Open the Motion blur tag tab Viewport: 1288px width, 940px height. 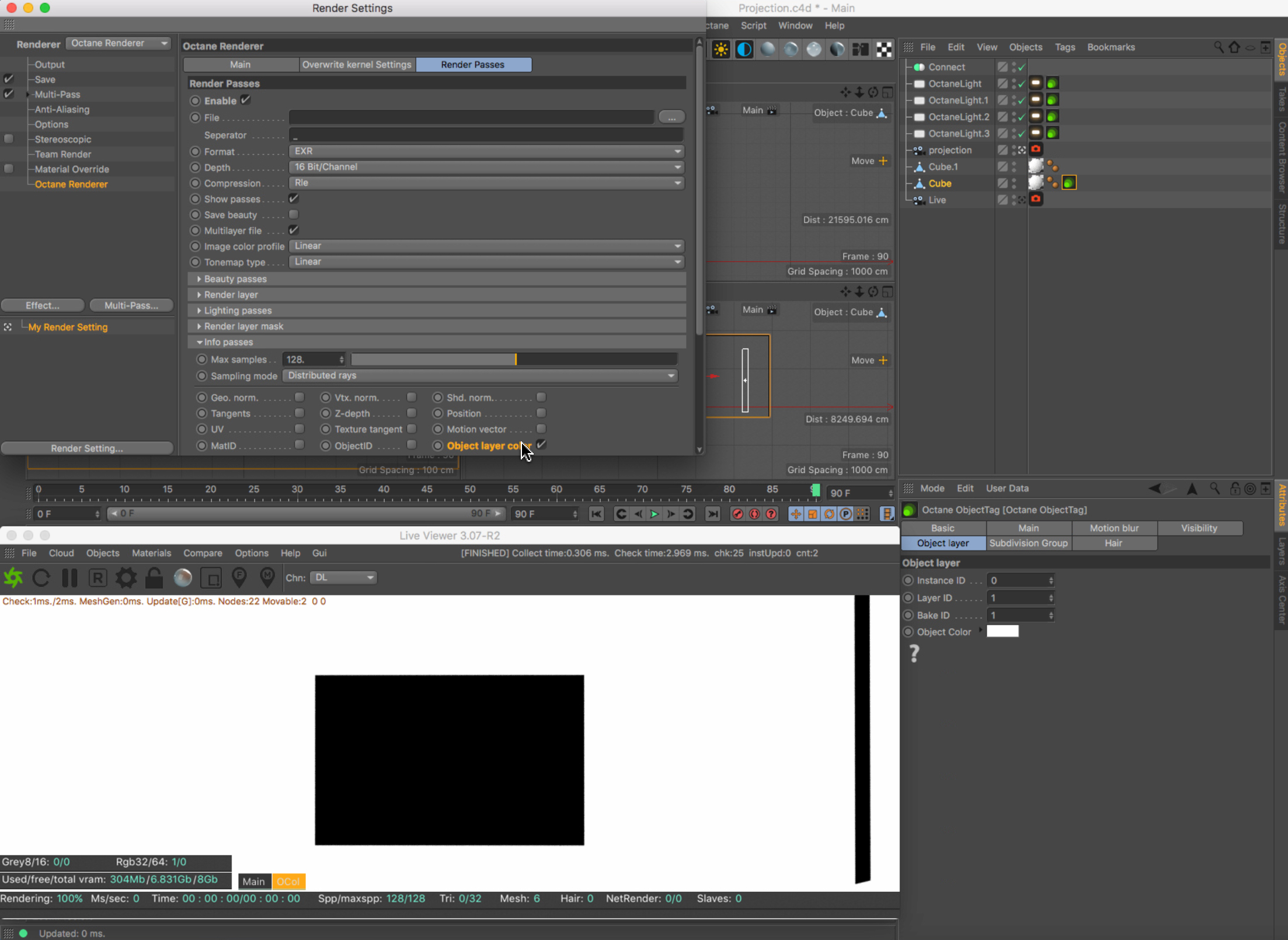1113,528
